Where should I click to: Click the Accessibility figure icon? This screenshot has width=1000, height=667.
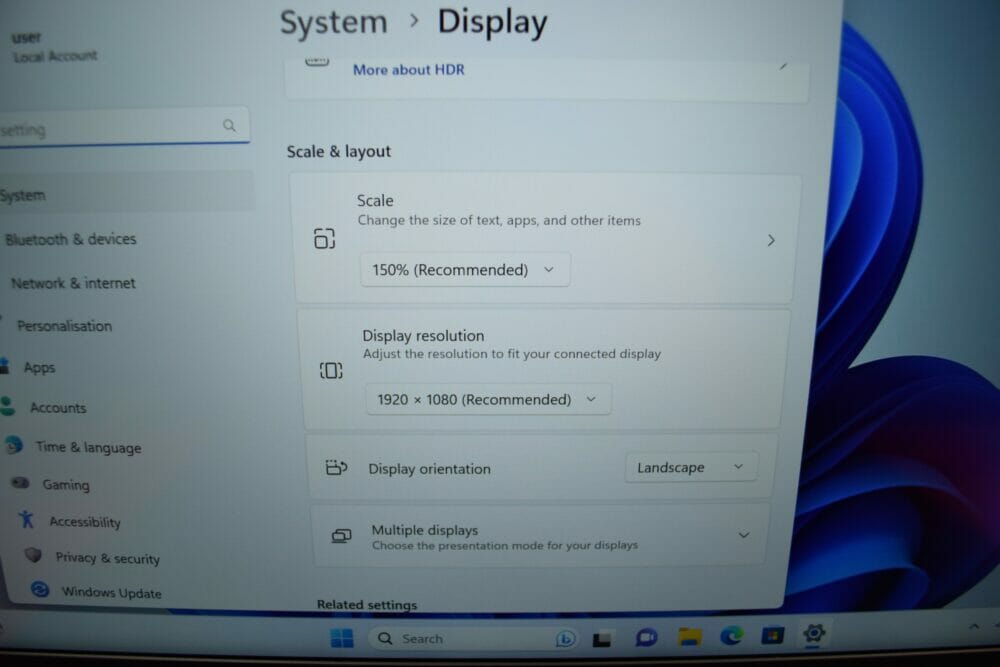[26, 519]
